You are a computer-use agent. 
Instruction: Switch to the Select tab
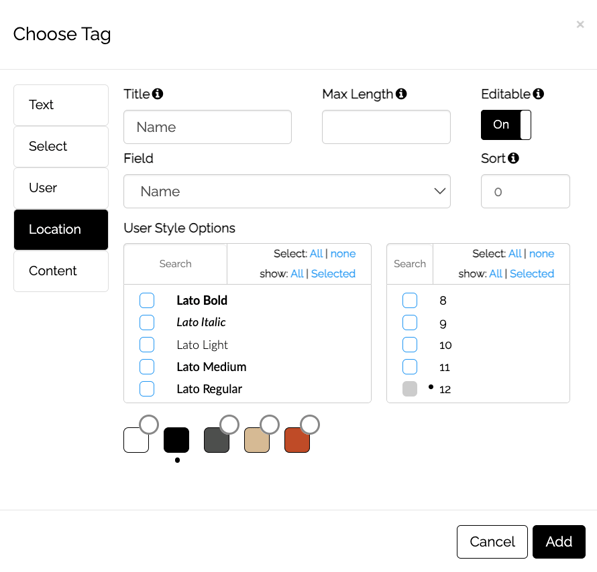[x=61, y=146]
